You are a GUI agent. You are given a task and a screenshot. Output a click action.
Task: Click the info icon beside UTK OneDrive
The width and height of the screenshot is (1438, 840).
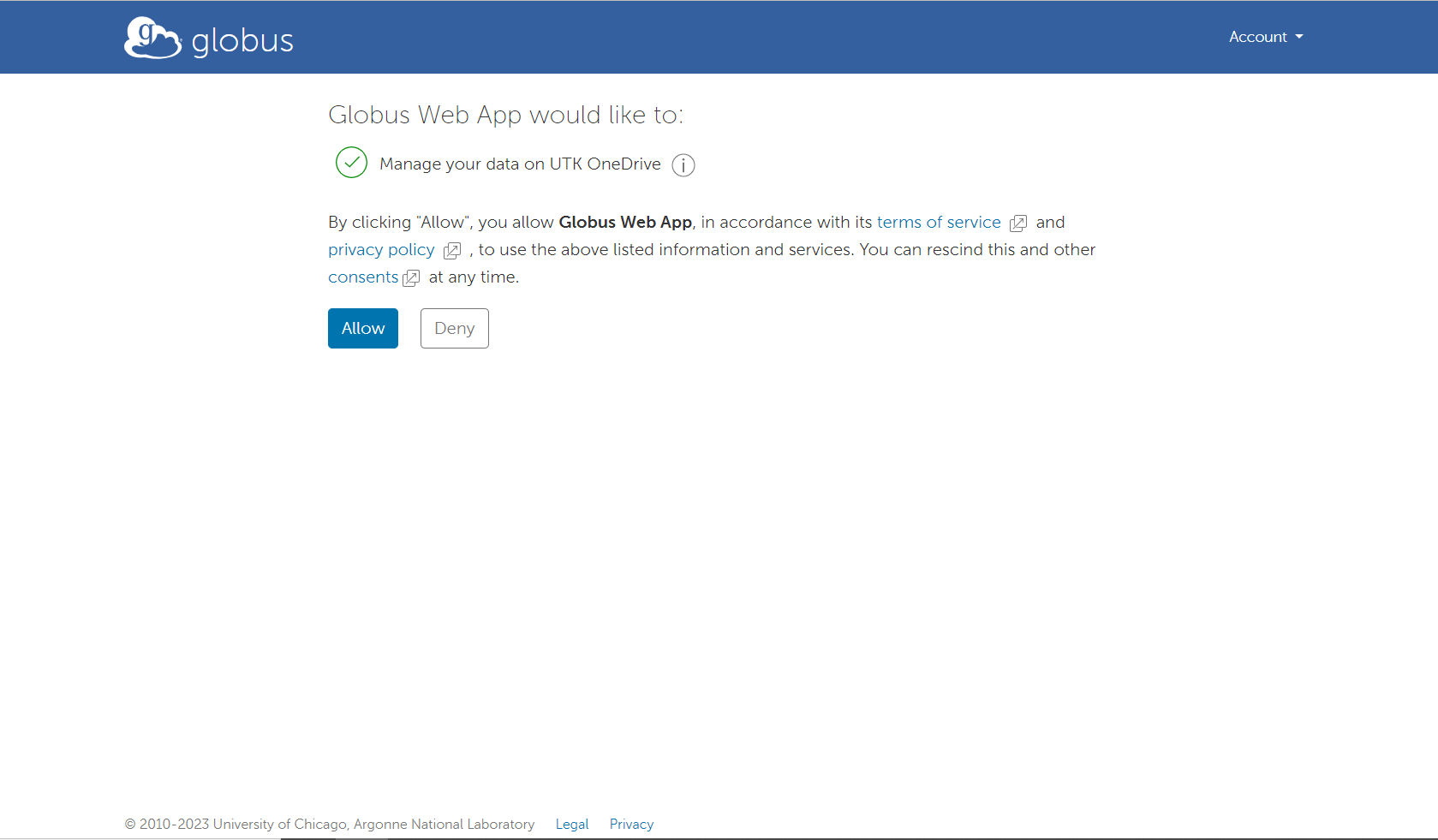click(x=683, y=165)
